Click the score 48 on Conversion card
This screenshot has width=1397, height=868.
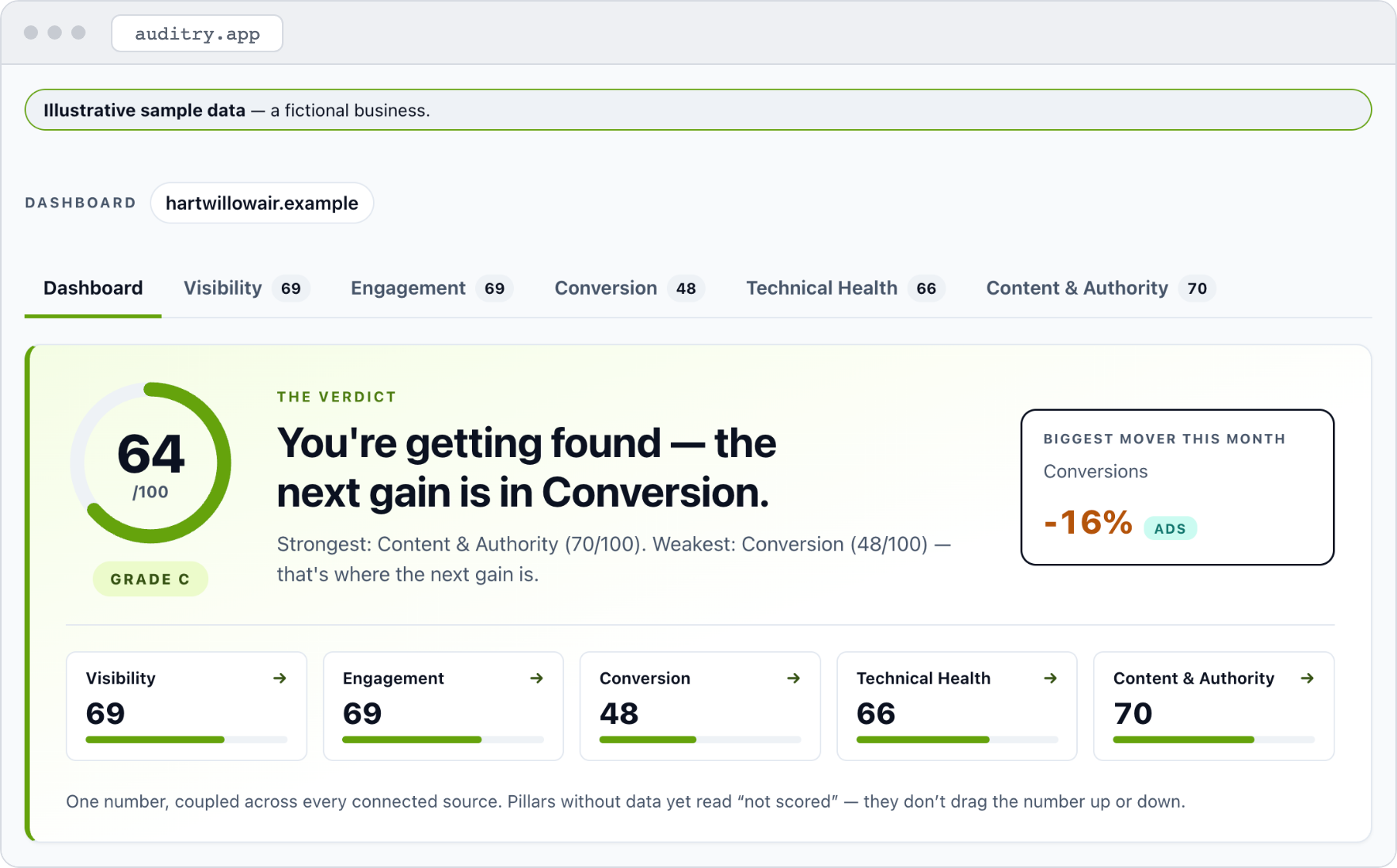619,714
